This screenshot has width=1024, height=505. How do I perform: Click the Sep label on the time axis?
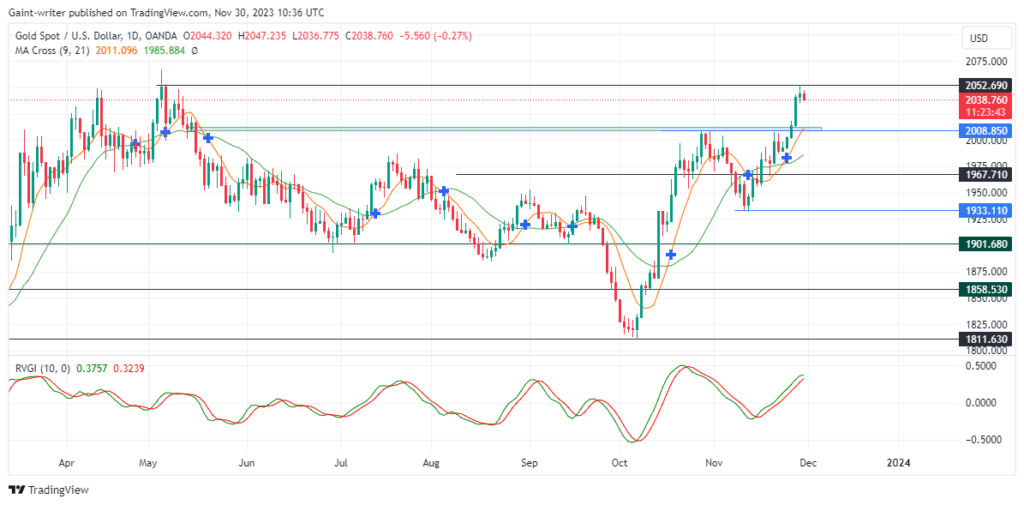pos(529,462)
